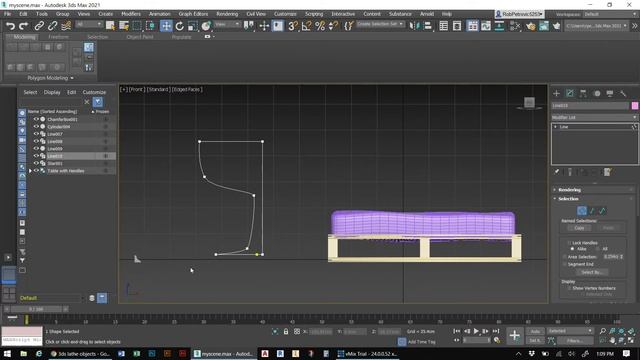Screen dimensions: 640x360
Task: Select the Select and Link tool
Action: (39, 26)
